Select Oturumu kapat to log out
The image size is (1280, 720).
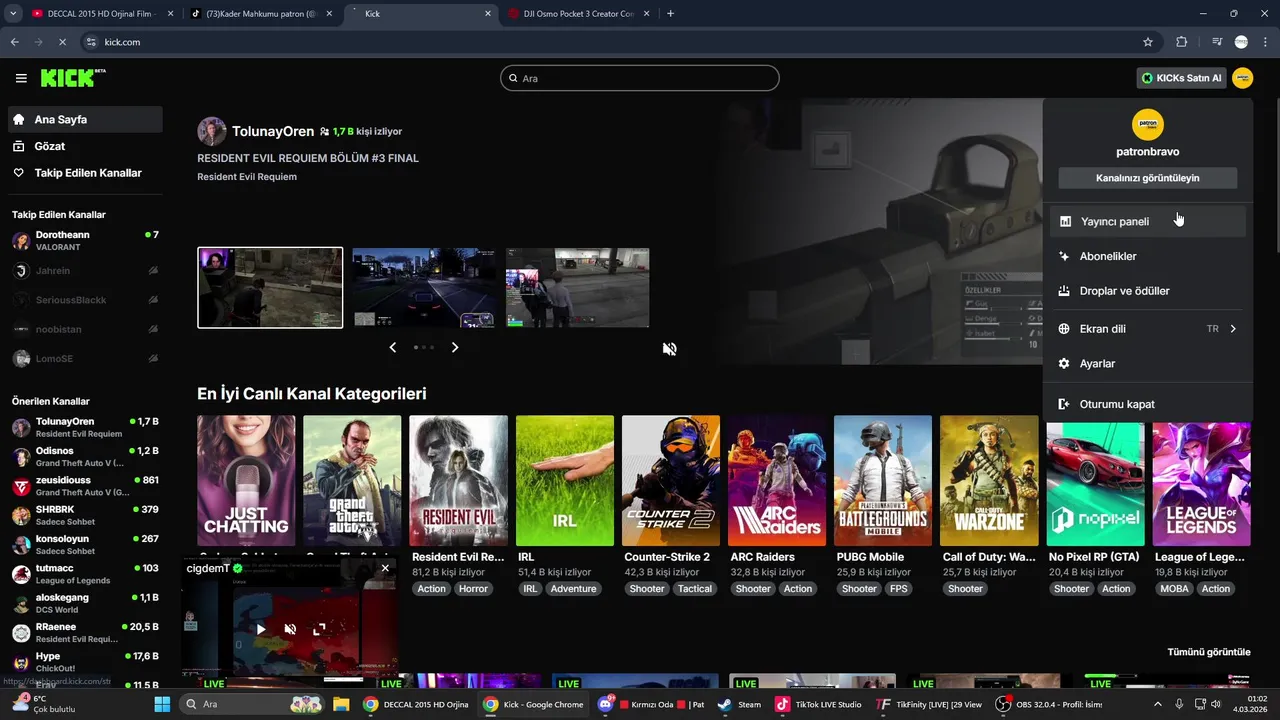click(1148, 404)
